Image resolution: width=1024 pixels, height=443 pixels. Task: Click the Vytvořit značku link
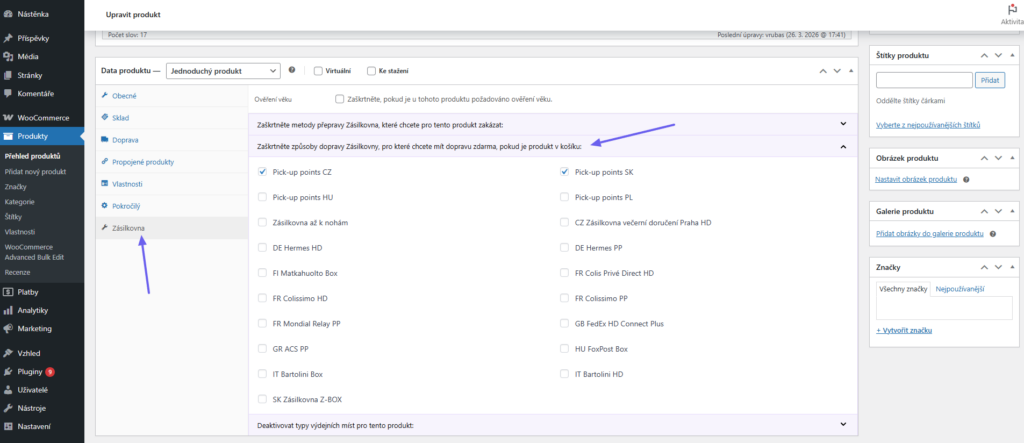pos(904,331)
